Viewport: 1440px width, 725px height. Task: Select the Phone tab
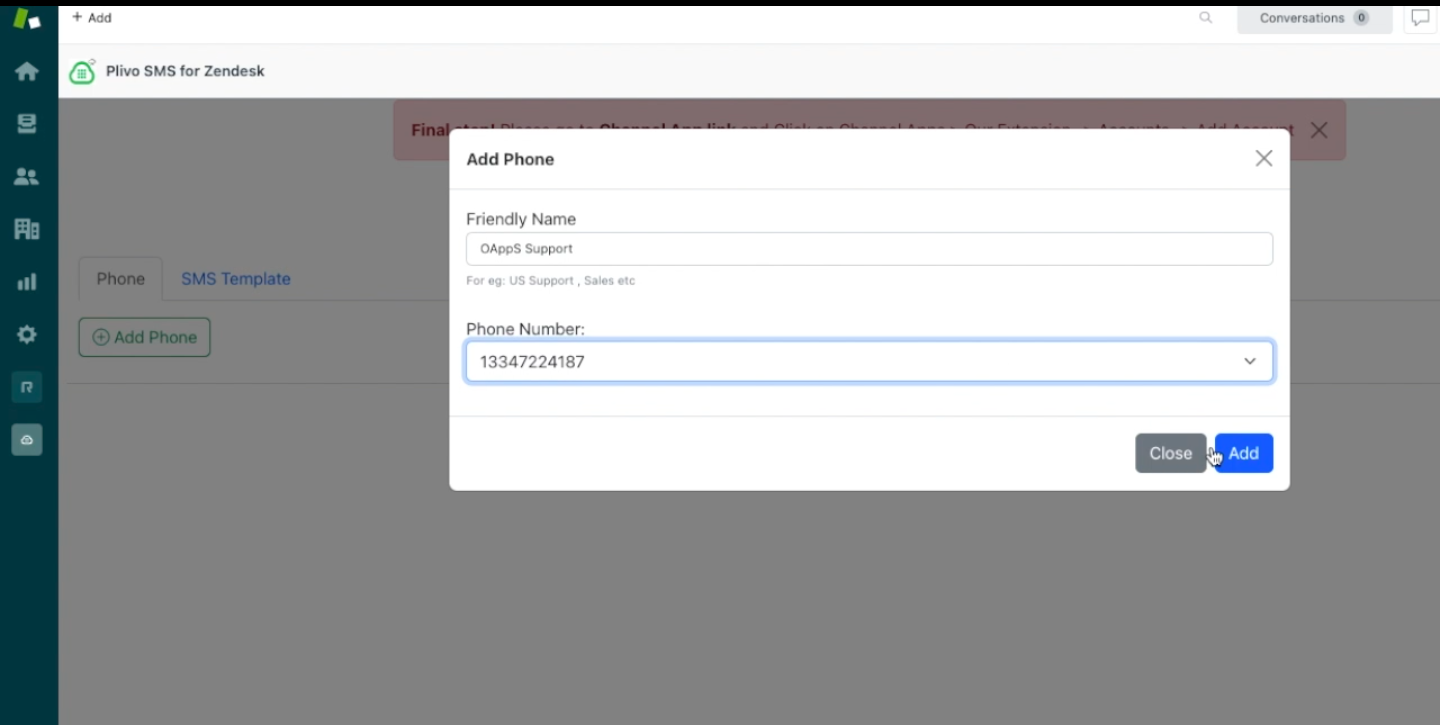121,279
